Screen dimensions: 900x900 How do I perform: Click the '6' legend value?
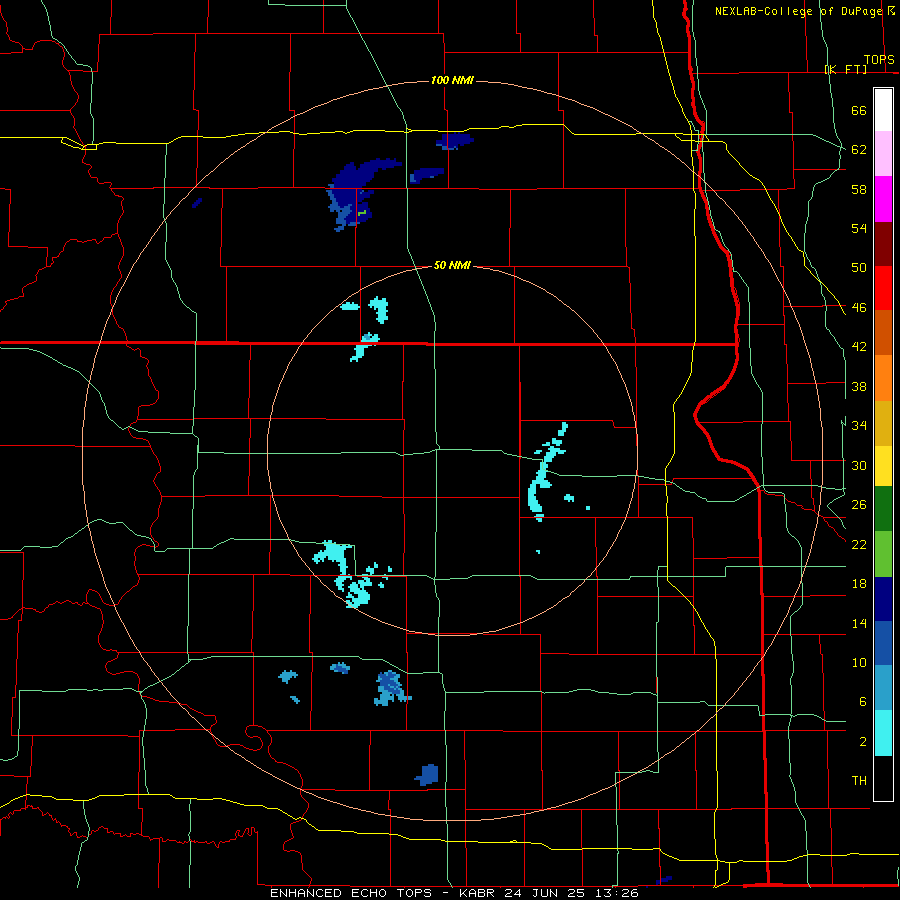863,702
